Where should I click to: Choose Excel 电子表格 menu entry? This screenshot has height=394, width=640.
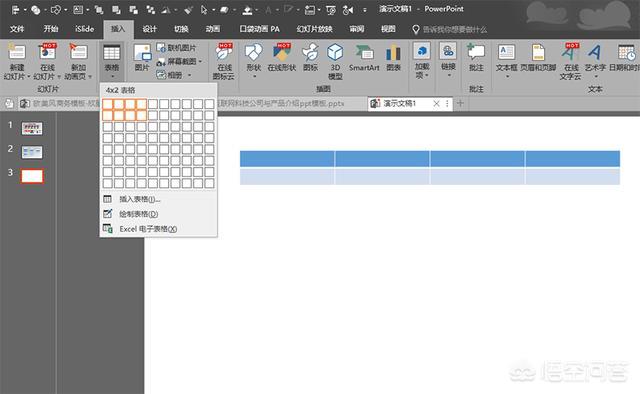158,229
